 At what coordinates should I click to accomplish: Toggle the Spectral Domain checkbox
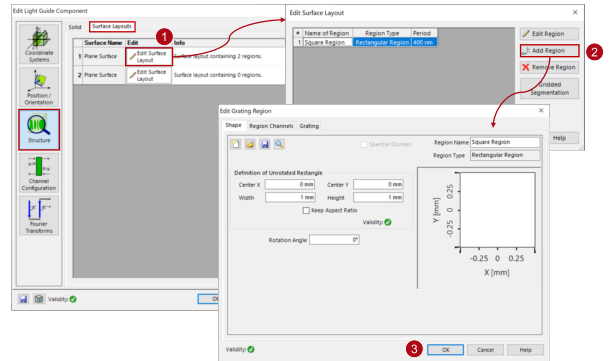(x=364, y=144)
